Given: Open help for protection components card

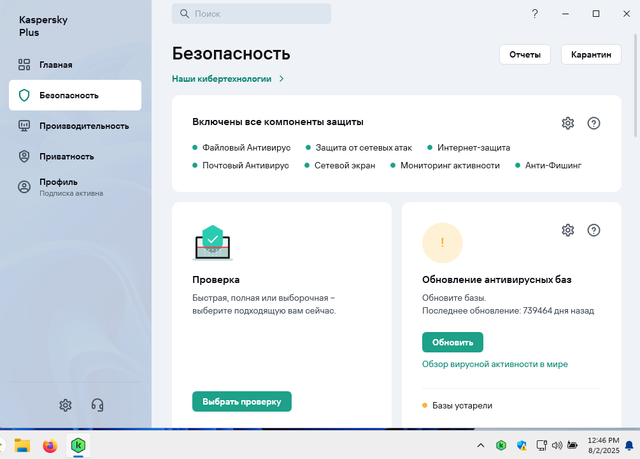Looking at the screenshot, I should coord(593,123).
